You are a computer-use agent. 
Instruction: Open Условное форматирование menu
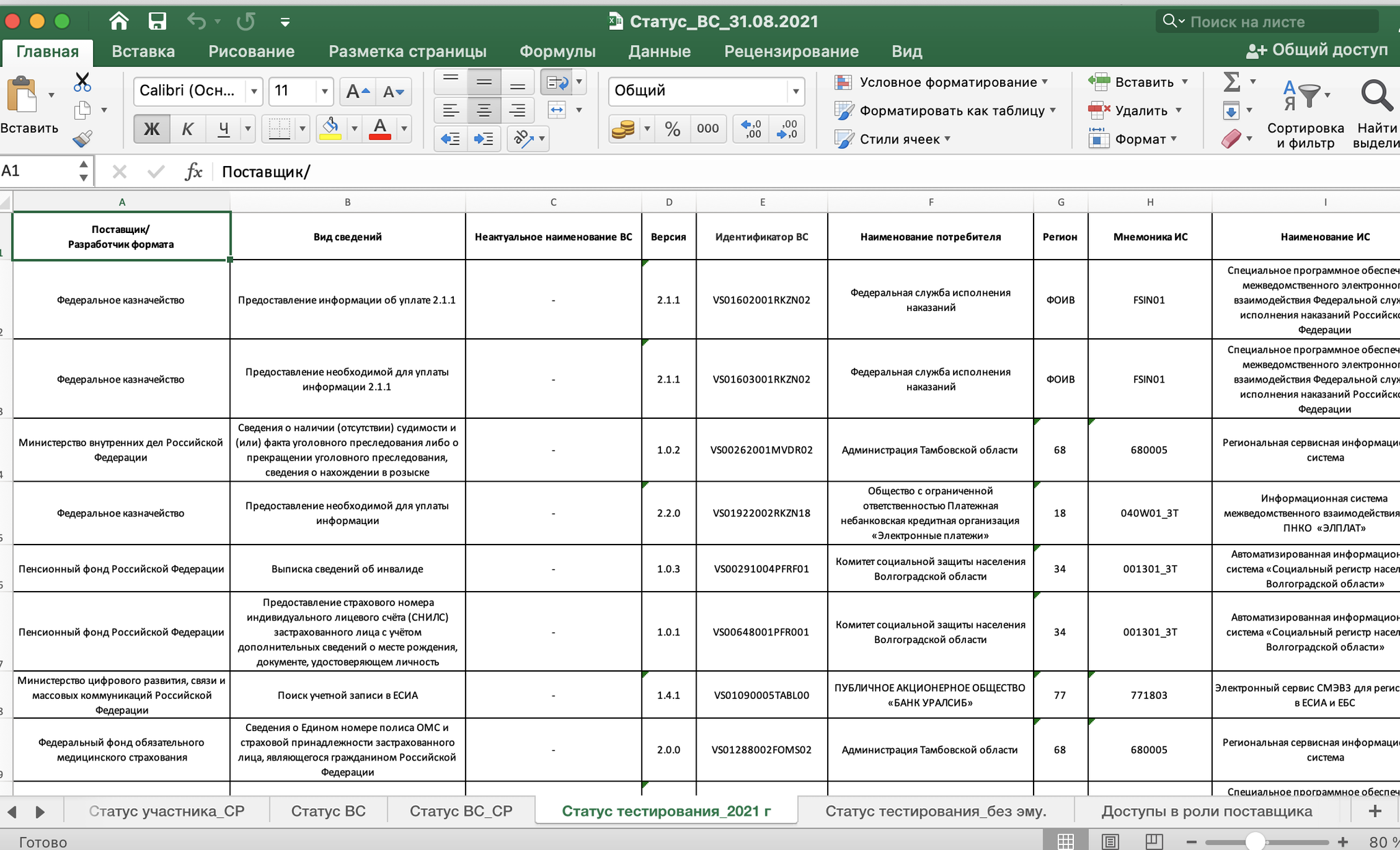(941, 82)
